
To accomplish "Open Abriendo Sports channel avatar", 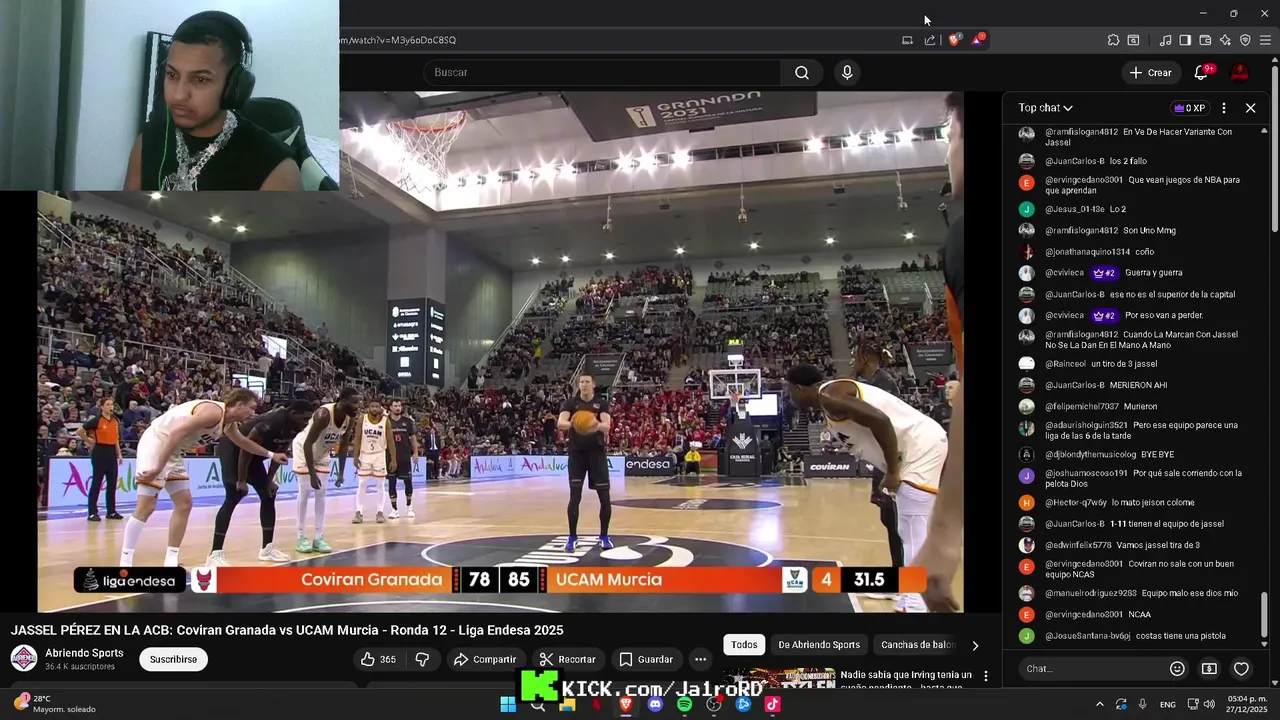I will click(x=24, y=658).
